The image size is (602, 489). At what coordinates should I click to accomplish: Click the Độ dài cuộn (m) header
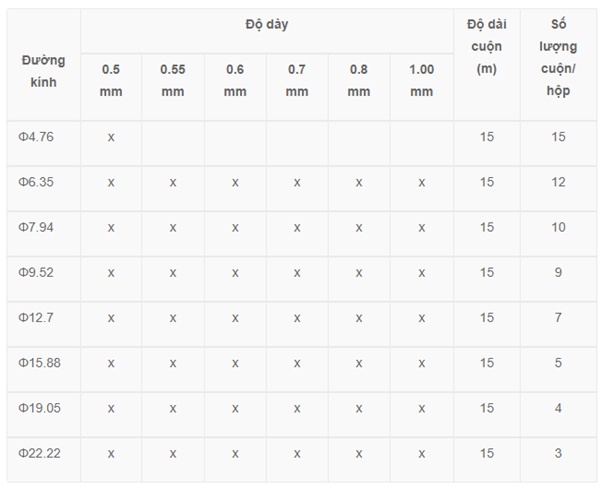coord(487,47)
